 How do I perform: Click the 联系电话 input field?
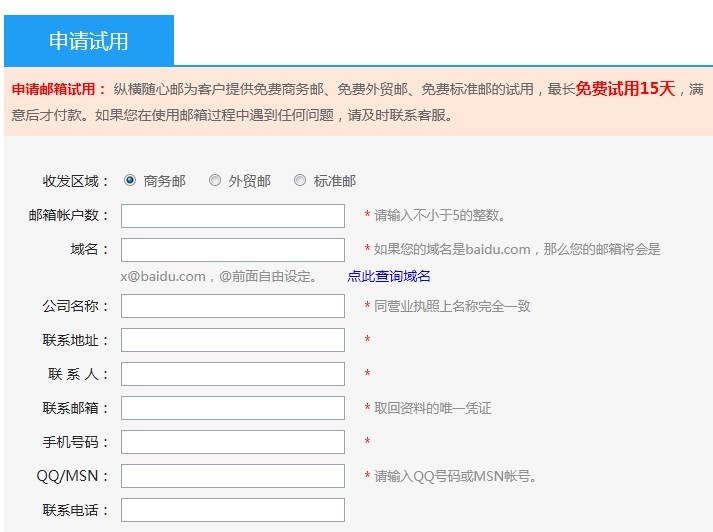232,510
